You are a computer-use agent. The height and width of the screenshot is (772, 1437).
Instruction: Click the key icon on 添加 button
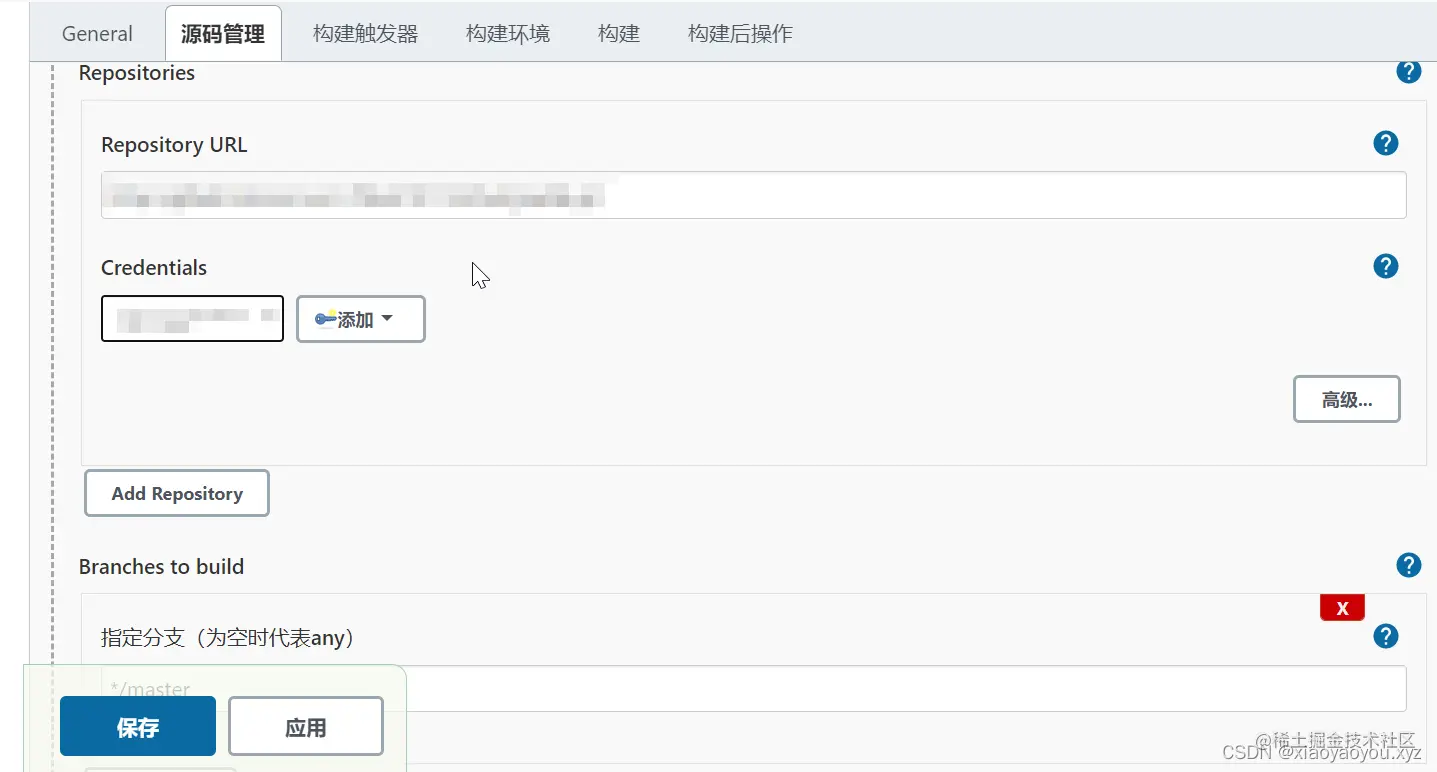[x=327, y=319]
